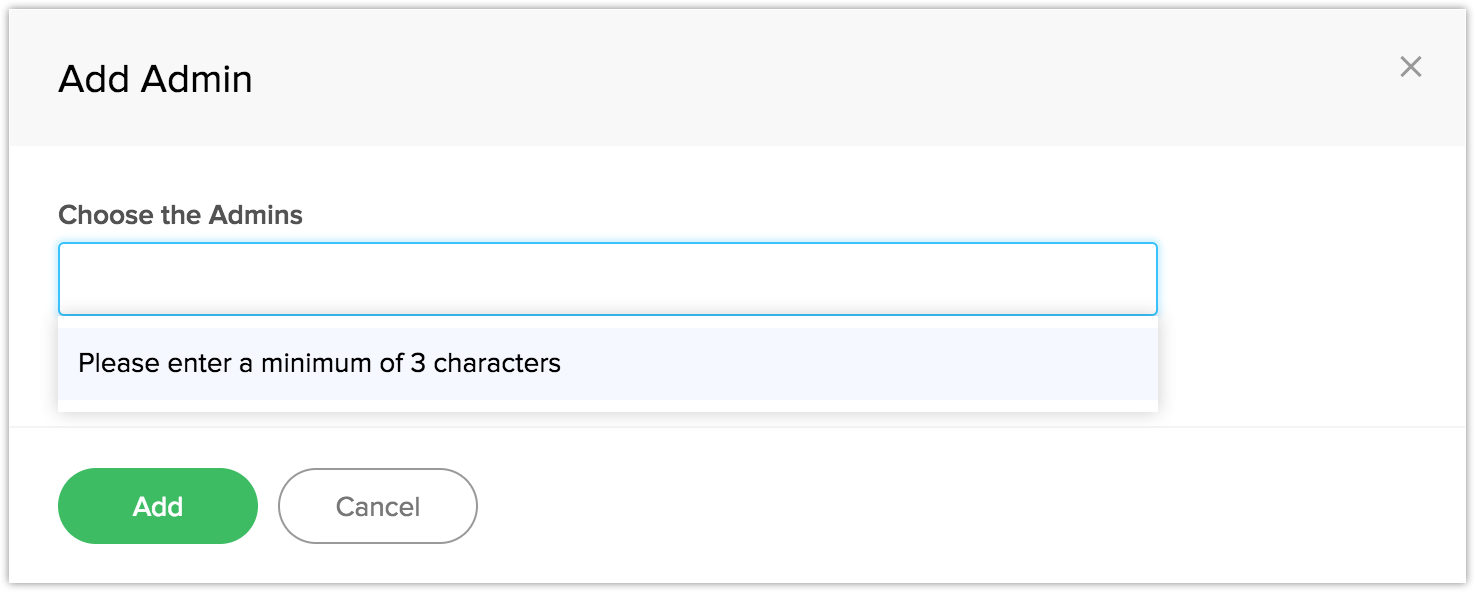Cancel adding an admin

377,506
